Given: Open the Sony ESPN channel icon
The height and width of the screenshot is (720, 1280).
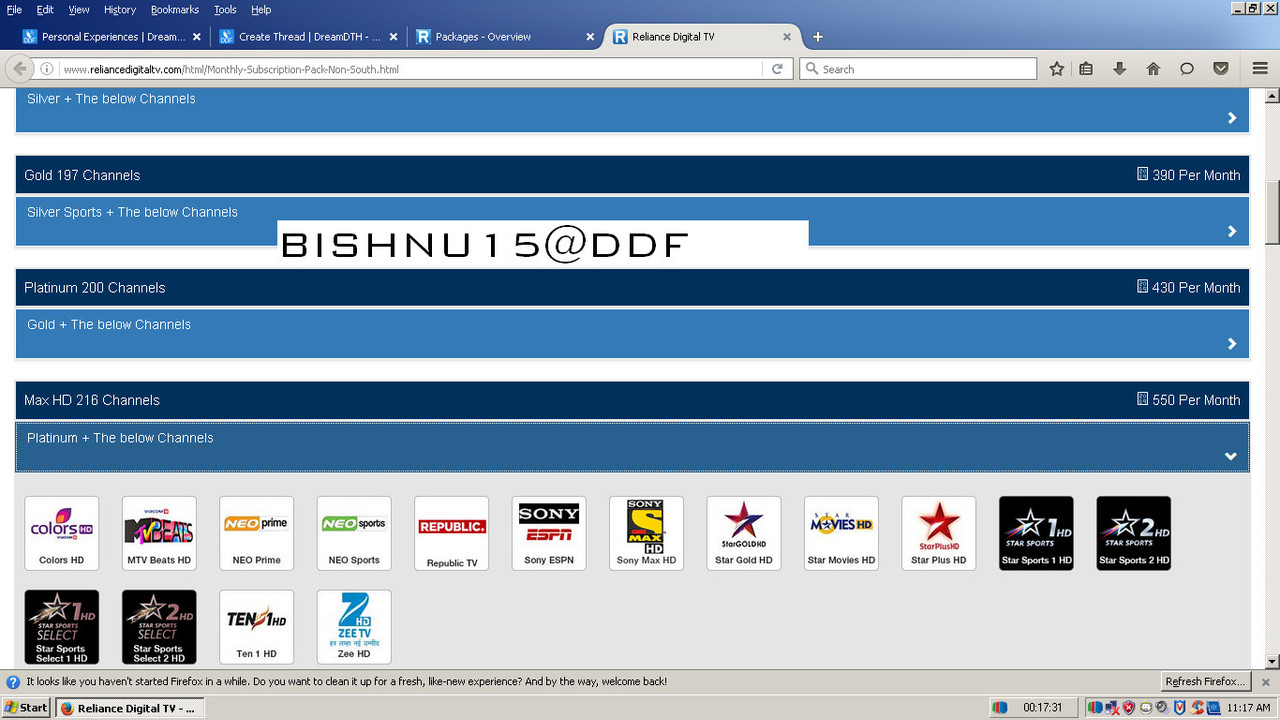Looking at the screenshot, I should pos(549,533).
